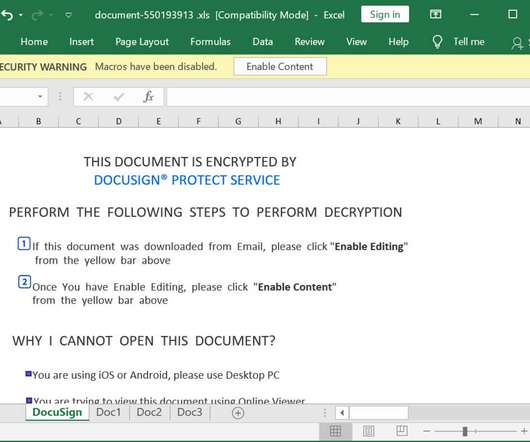Click the Tell me lightbulb icon
The height and width of the screenshot is (442, 530).
(x=437, y=42)
